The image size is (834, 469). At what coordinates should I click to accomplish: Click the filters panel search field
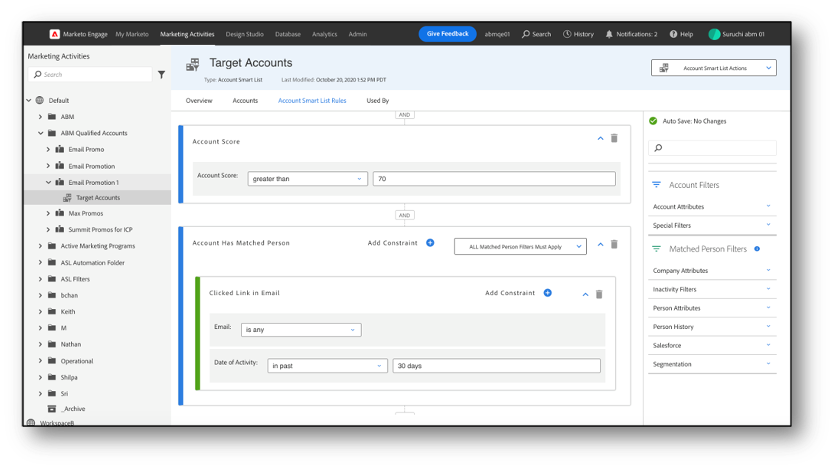(712, 148)
